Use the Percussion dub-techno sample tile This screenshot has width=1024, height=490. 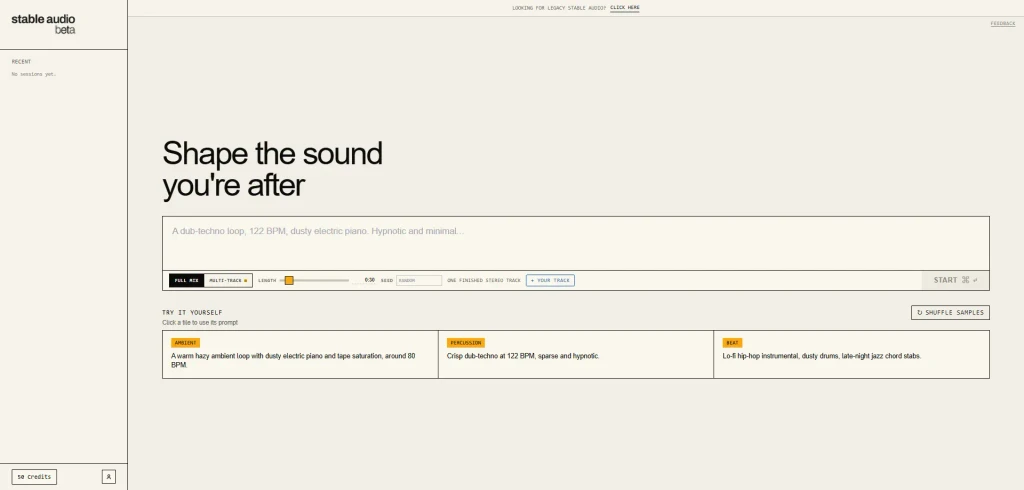click(575, 354)
